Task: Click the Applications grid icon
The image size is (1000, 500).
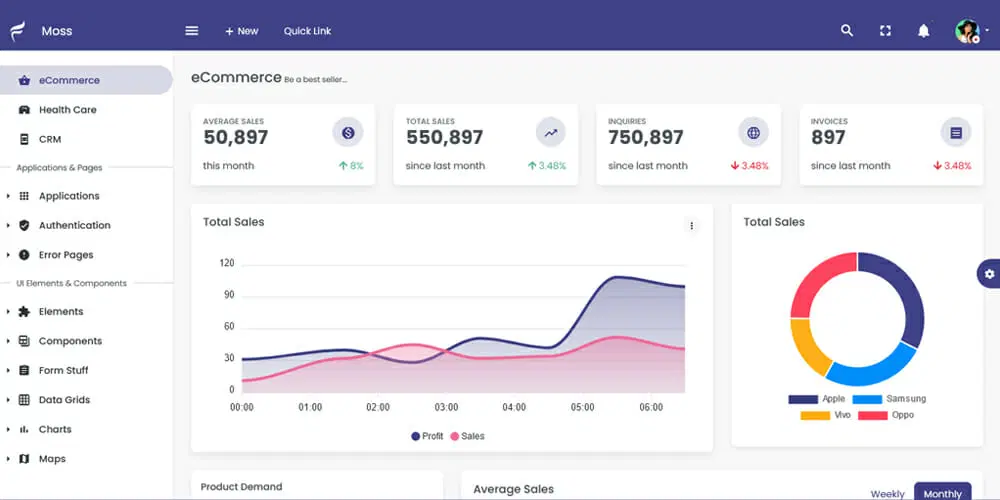Action: coord(24,196)
